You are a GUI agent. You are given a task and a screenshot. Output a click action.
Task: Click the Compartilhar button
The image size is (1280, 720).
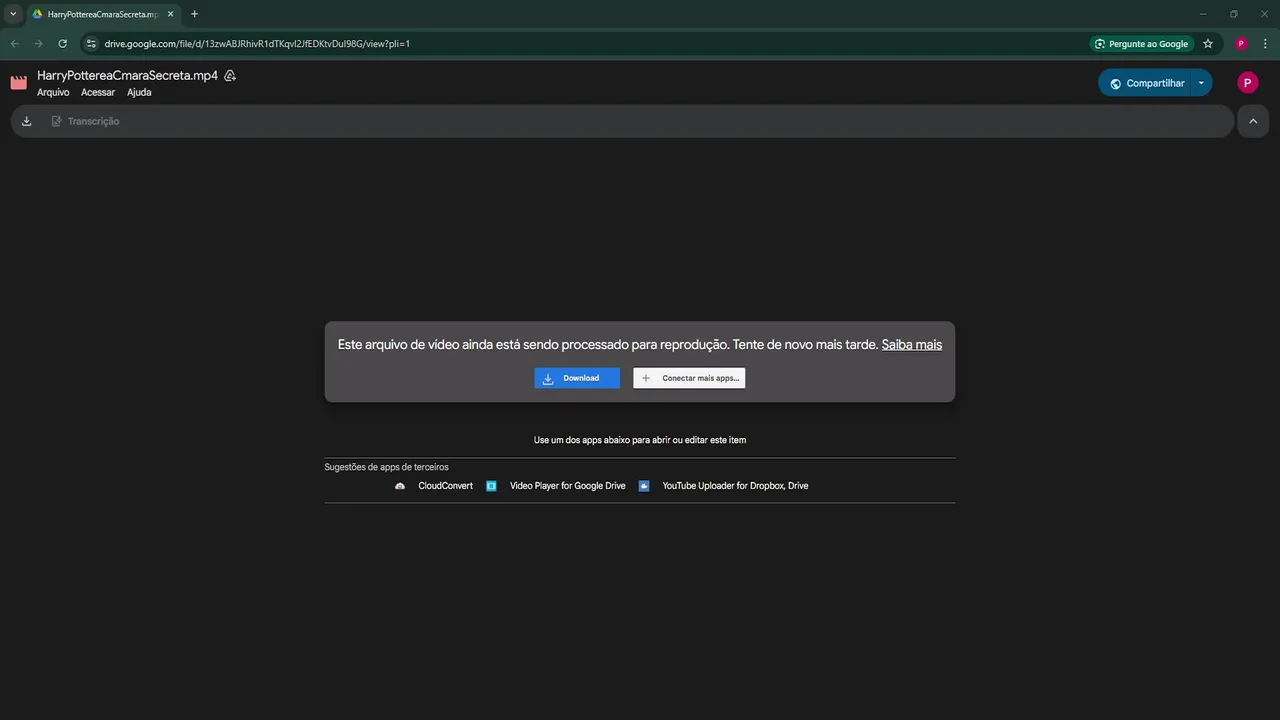pos(1146,83)
